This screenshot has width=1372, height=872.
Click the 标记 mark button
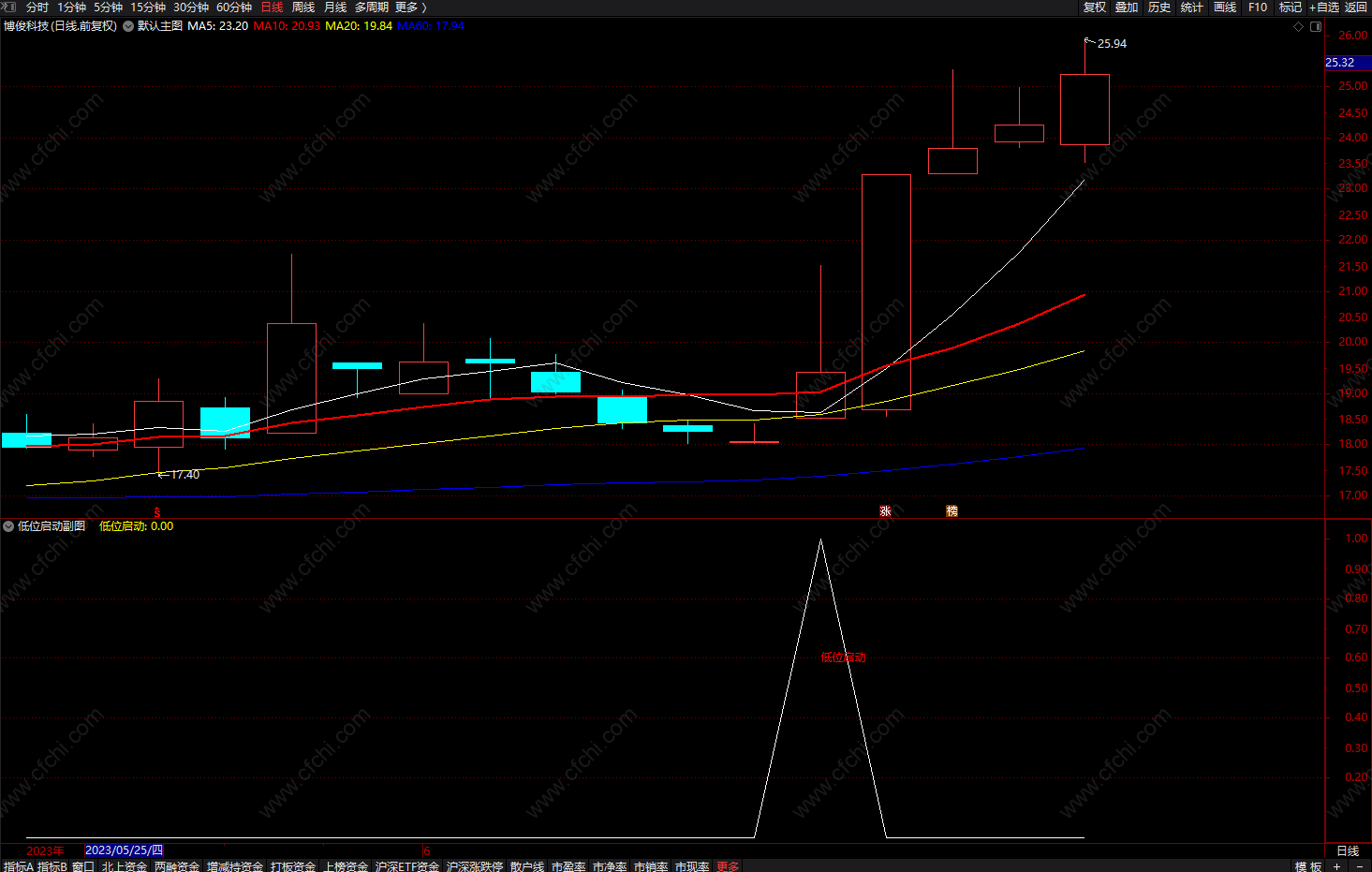click(x=1291, y=7)
